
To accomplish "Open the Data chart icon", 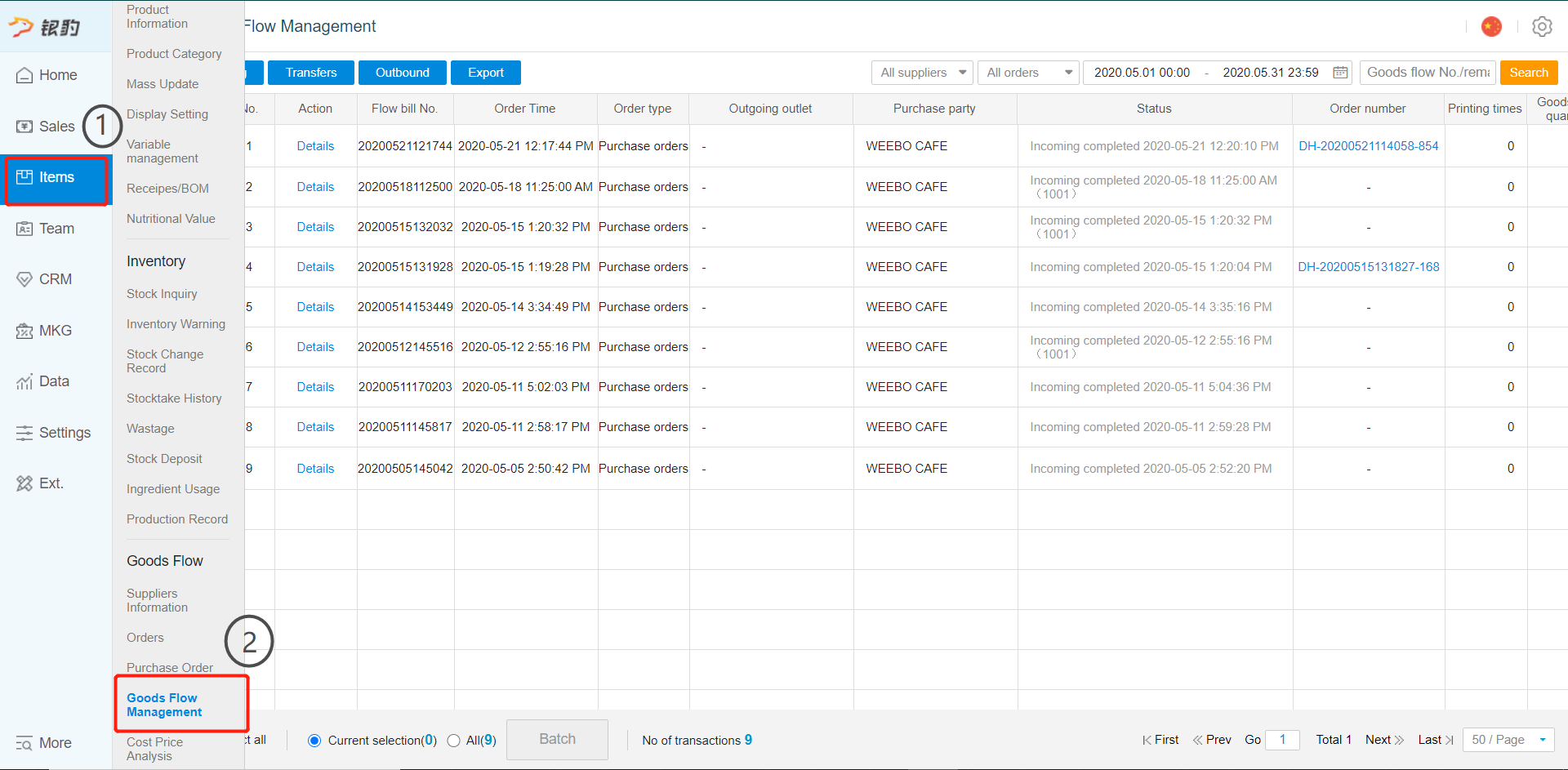I will pyautogui.click(x=24, y=381).
